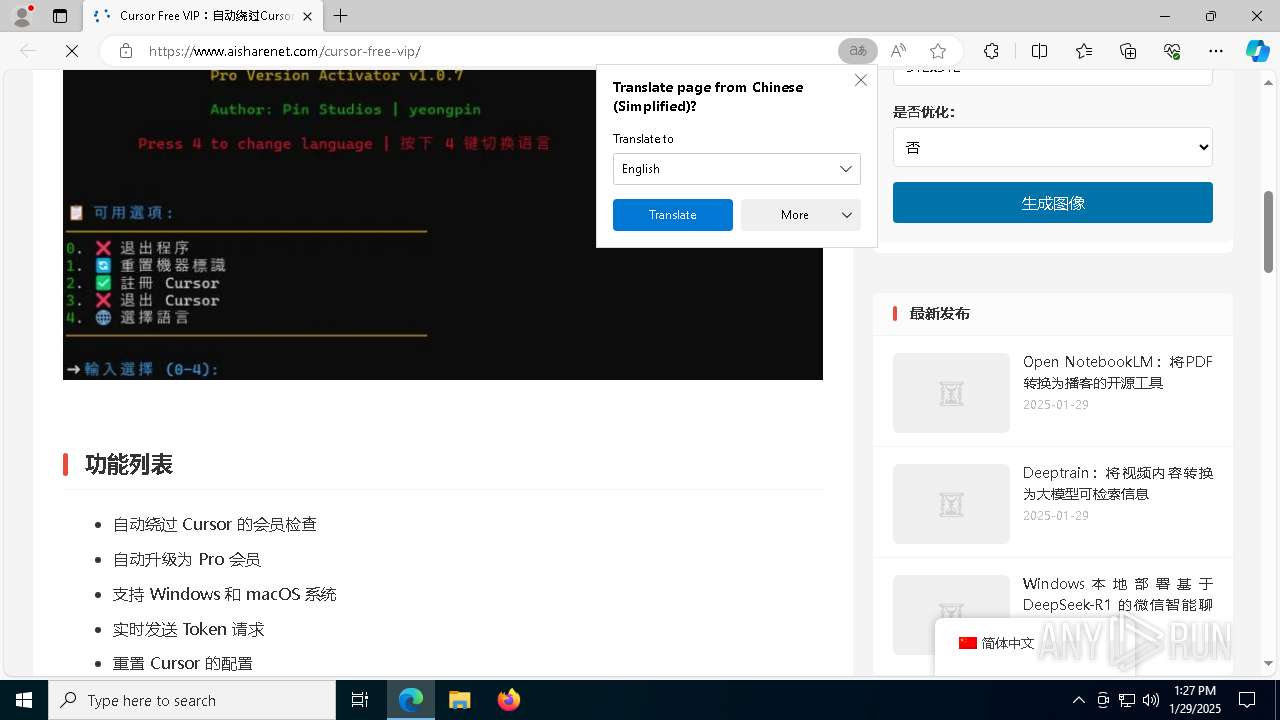
Task: Open the Collections icon
Action: tap(1128, 51)
